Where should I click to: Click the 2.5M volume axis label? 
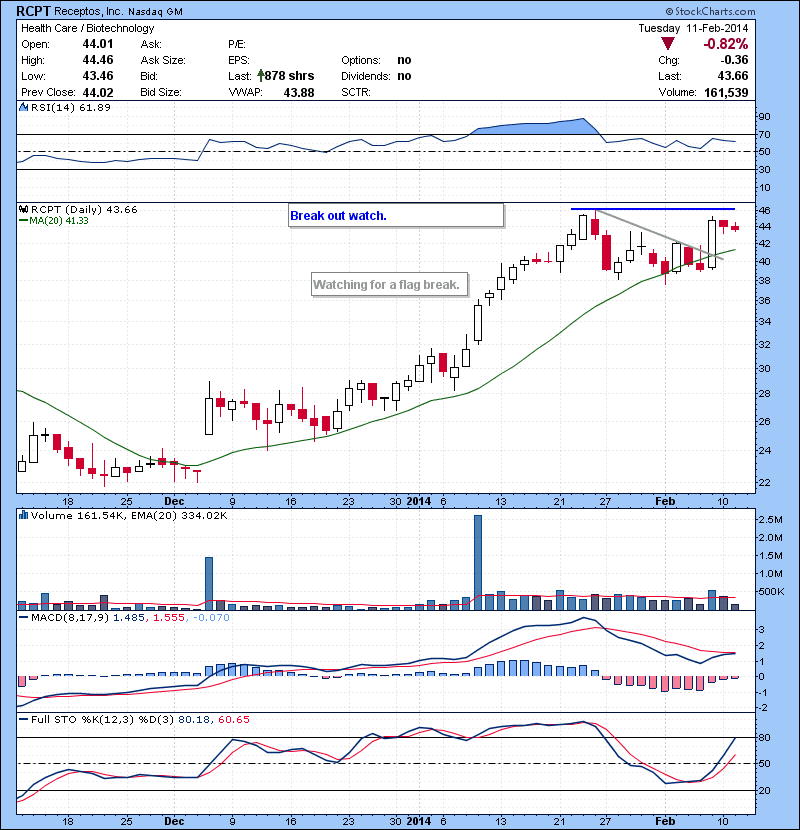tap(770, 520)
